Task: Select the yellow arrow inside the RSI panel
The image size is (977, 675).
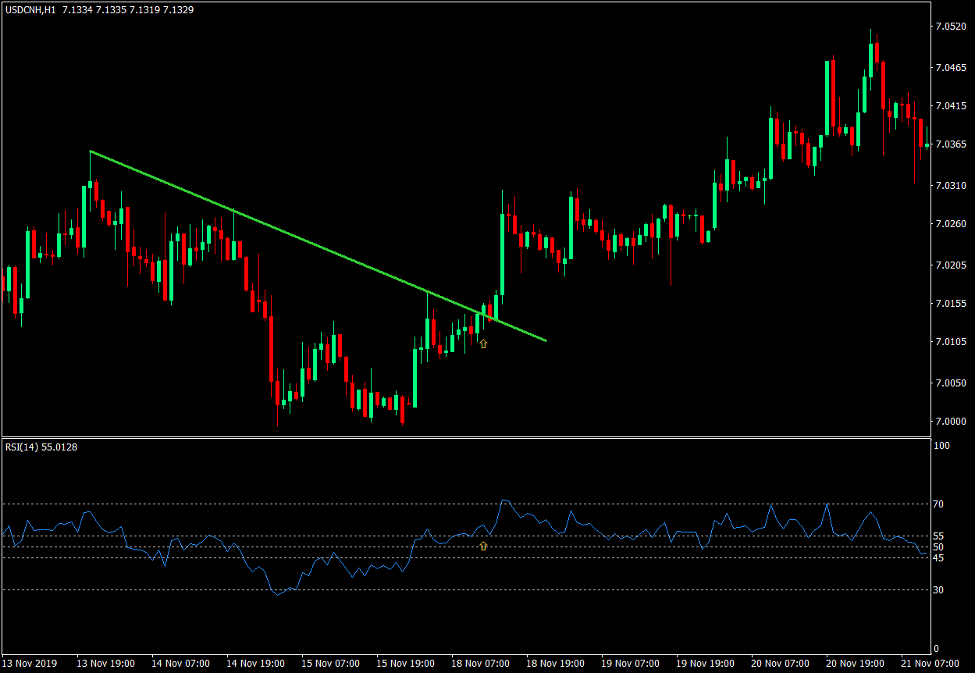Action: [x=484, y=546]
